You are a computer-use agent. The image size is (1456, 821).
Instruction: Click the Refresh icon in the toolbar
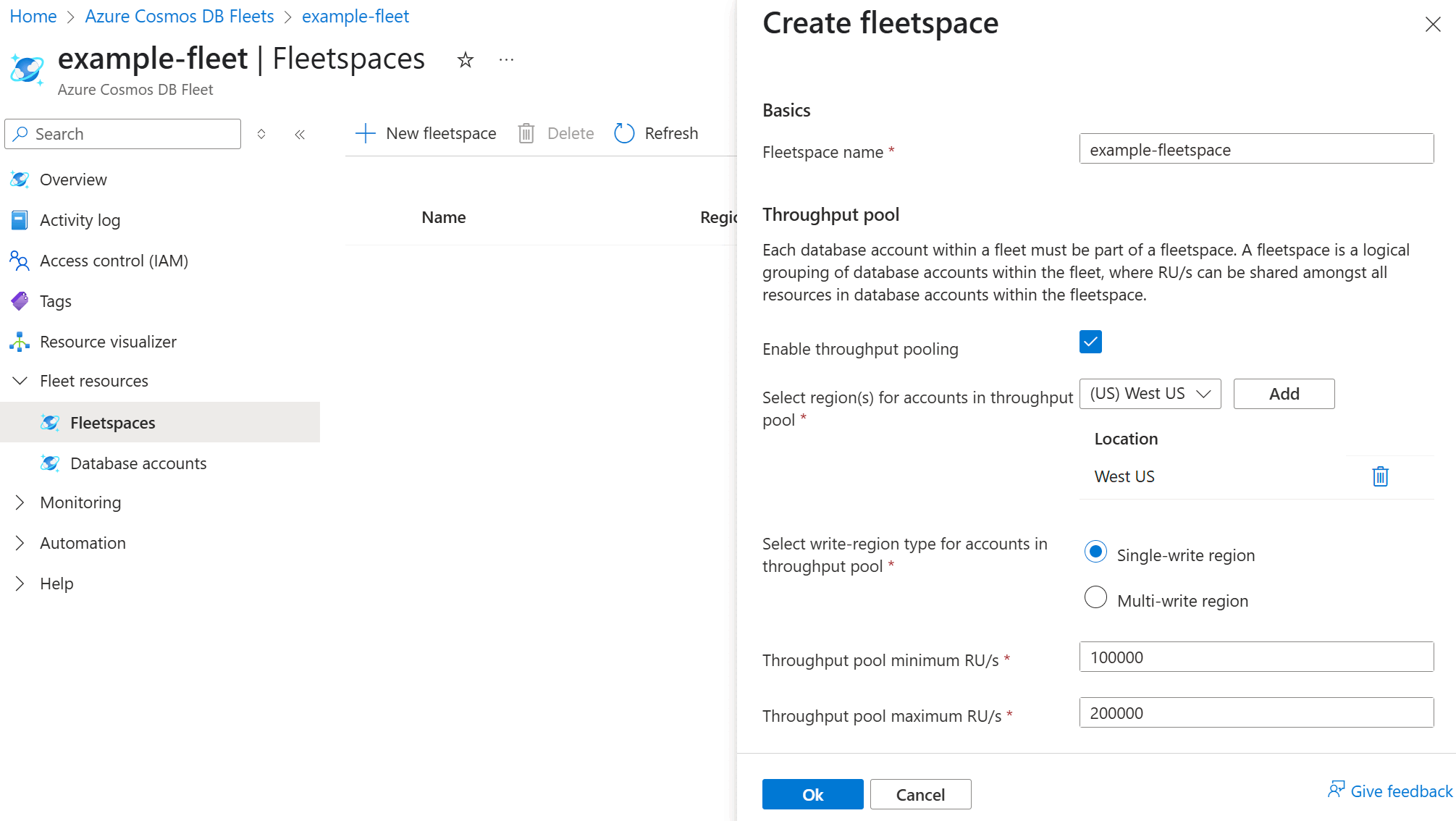pyautogui.click(x=623, y=133)
